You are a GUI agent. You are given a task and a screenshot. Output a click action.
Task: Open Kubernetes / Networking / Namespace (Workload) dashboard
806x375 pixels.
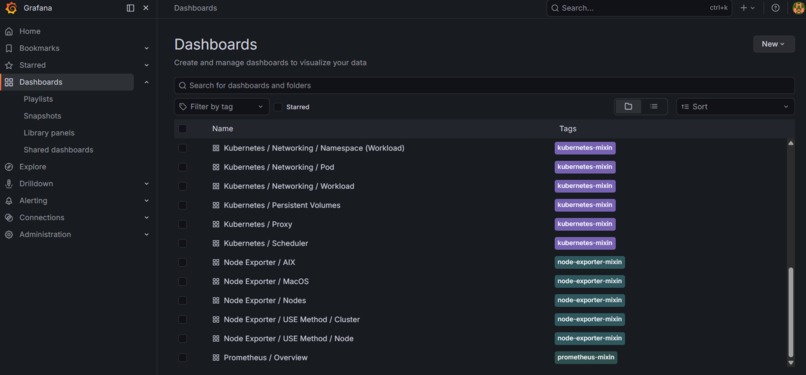[x=314, y=148]
